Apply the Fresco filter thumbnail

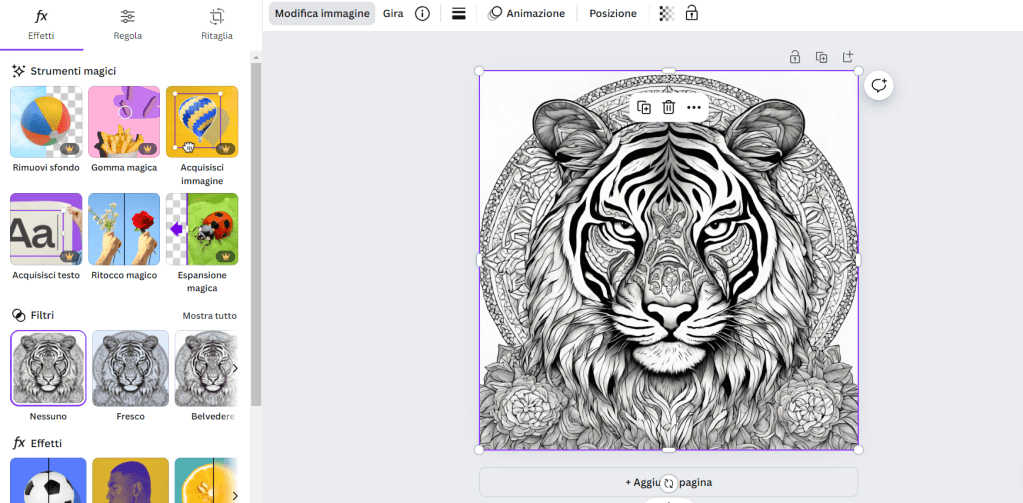coord(130,369)
